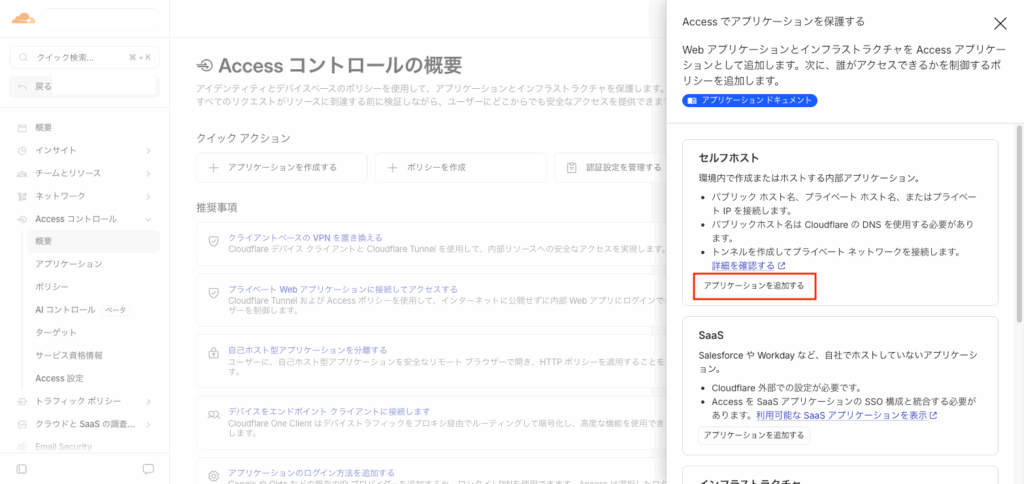This screenshot has height=484, width=1024.
Task: Click the quick search magnifier icon
Action: point(24,57)
